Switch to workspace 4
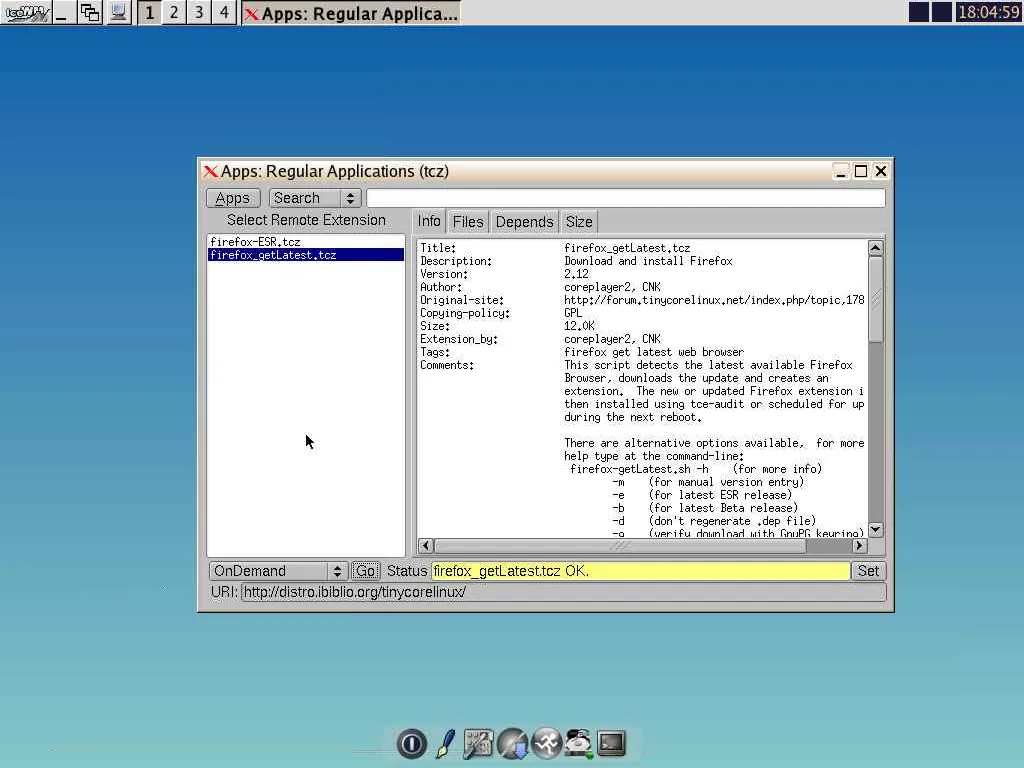This screenshot has height=768, width=1024. tap(224, 12)
